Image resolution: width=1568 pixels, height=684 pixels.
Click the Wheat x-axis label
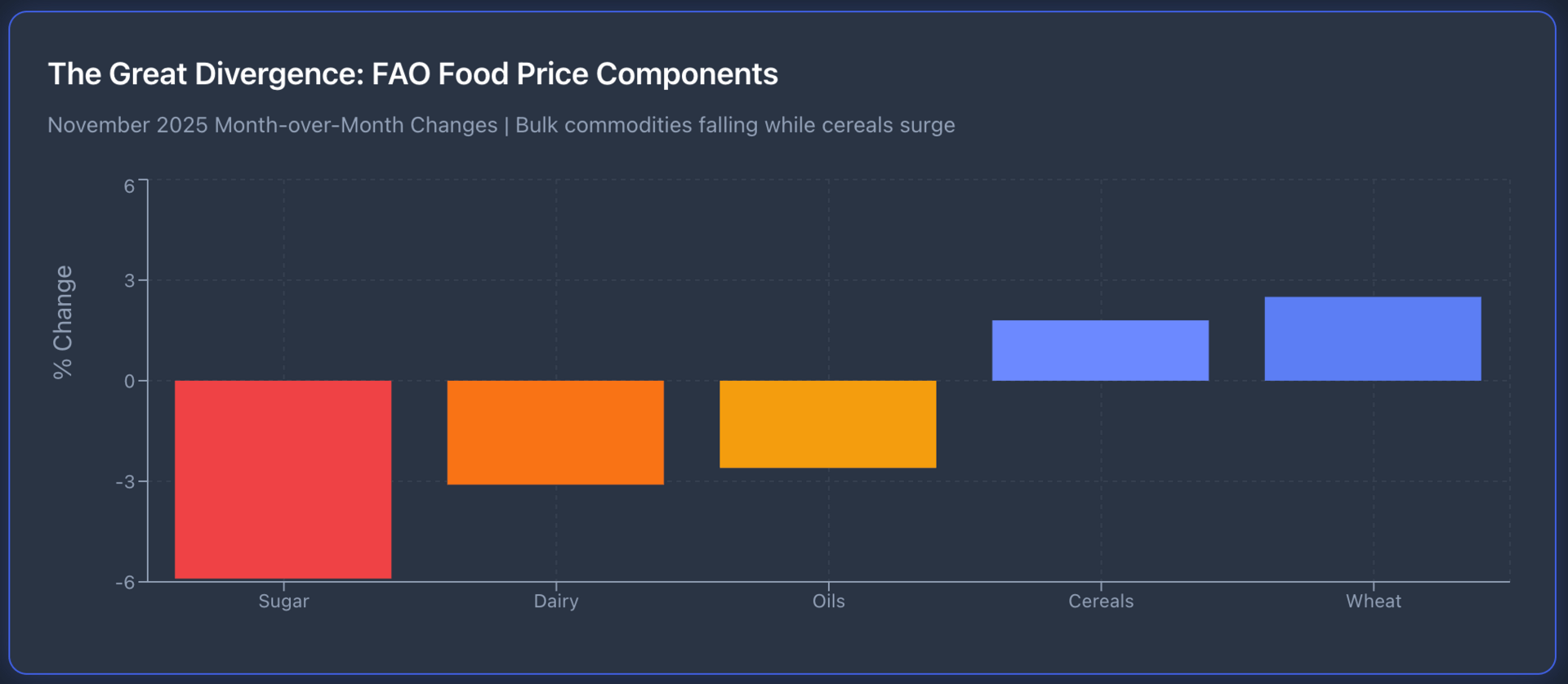click(1373, 601)
